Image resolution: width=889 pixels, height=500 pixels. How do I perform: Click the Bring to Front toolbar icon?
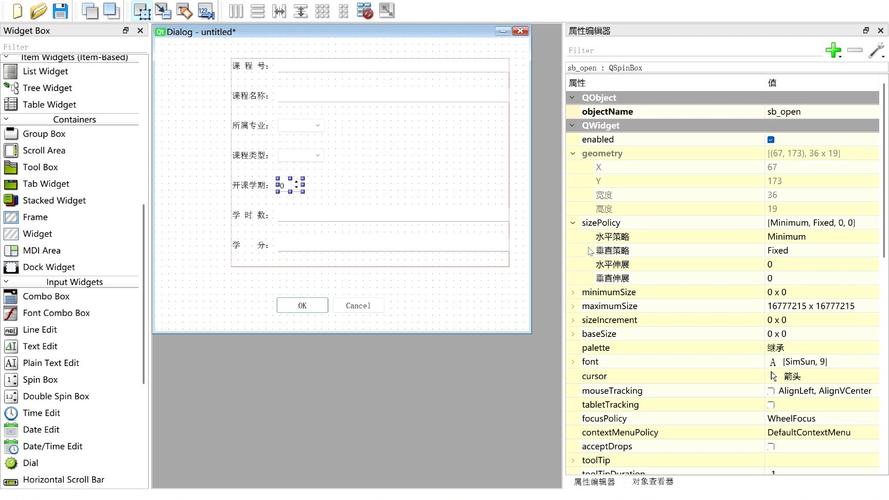coord(90,11)
